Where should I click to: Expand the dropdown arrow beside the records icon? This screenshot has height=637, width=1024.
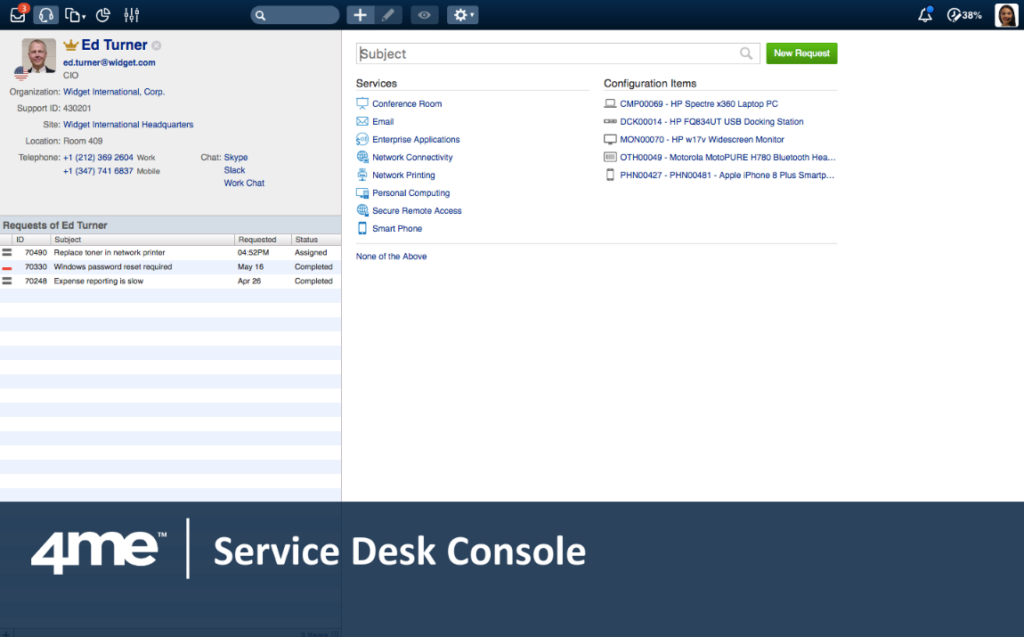83,14
